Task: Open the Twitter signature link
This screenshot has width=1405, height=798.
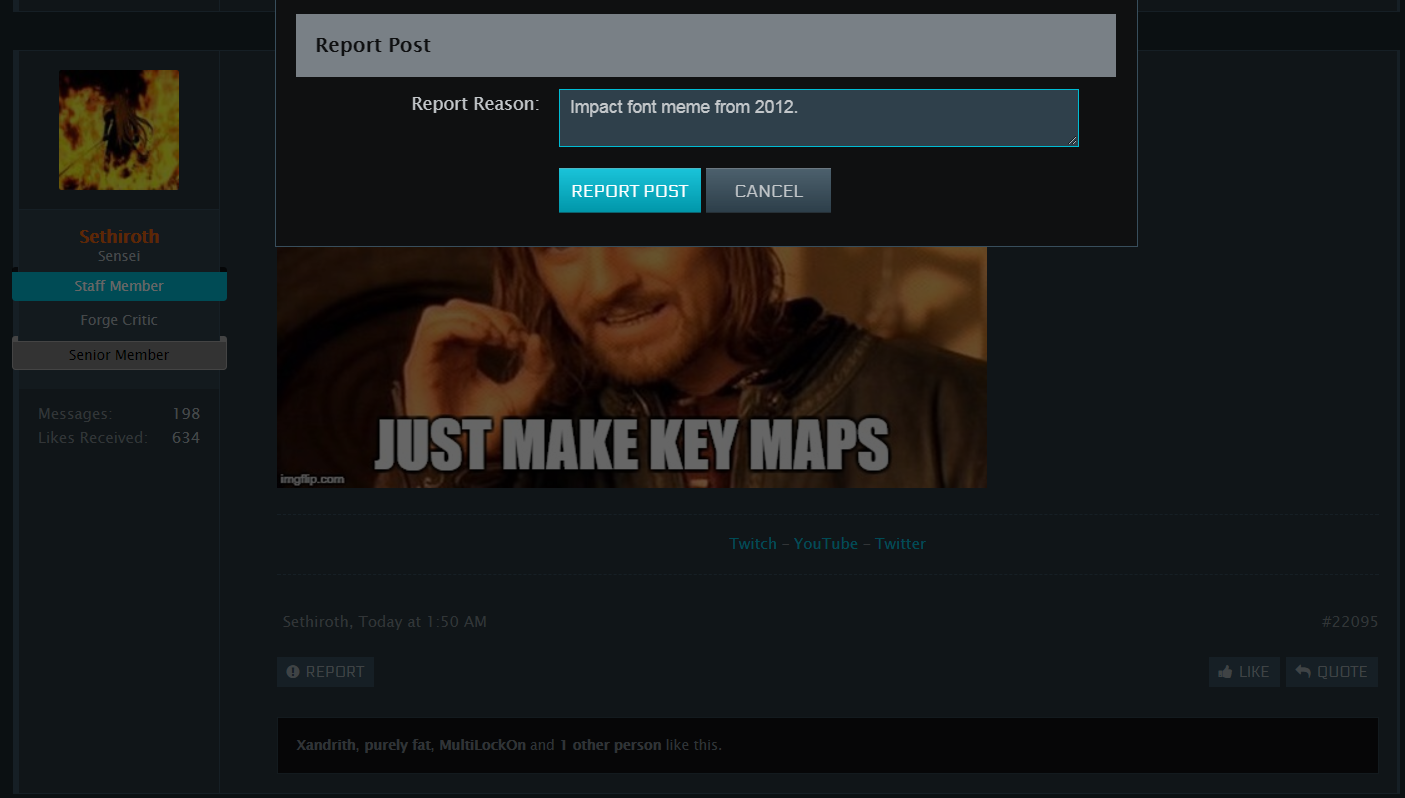Action: click(x=900, y=544)
